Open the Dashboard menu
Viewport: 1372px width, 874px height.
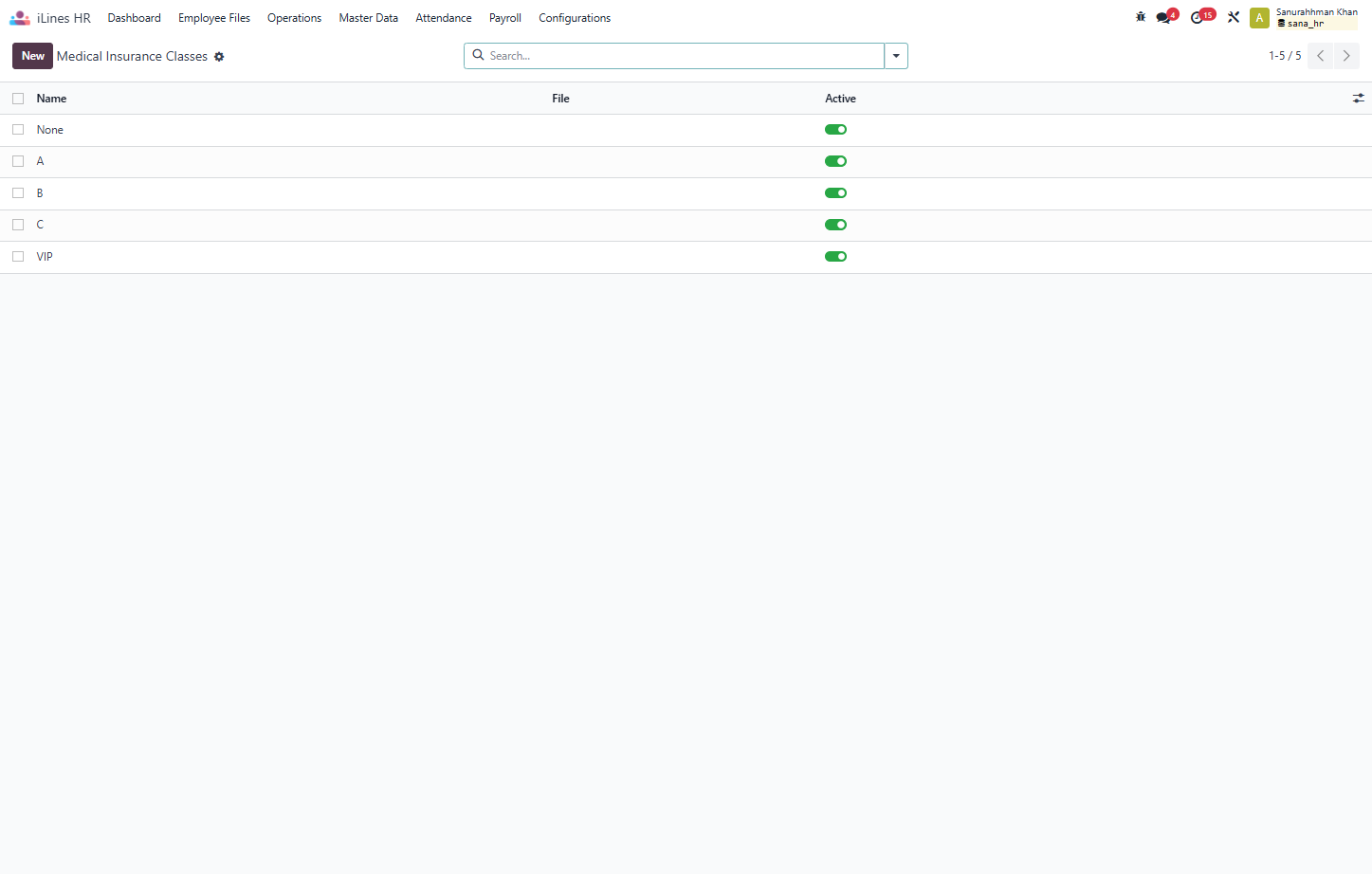(x=134, y=18)
